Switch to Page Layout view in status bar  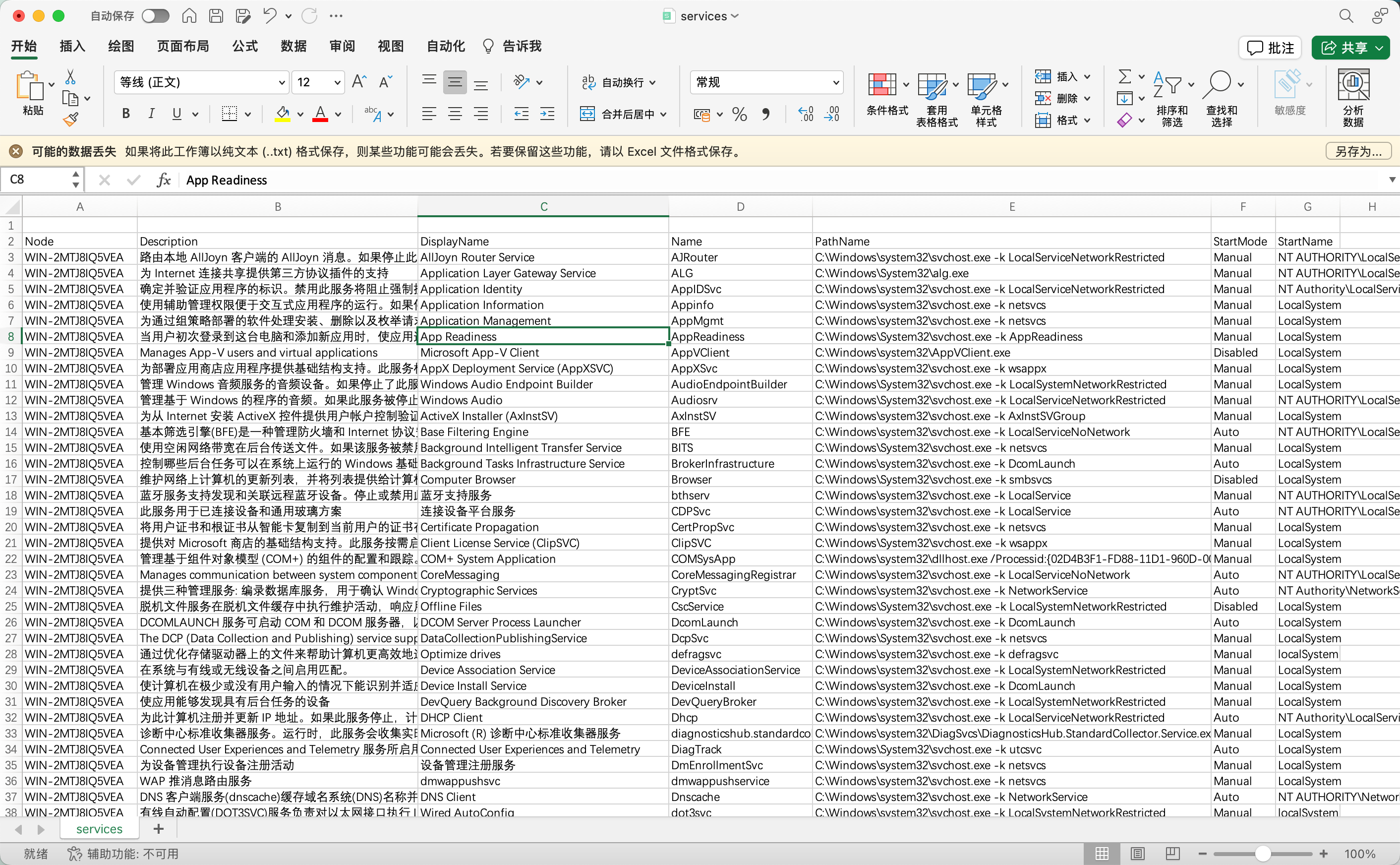click(x=1137, y=854)
